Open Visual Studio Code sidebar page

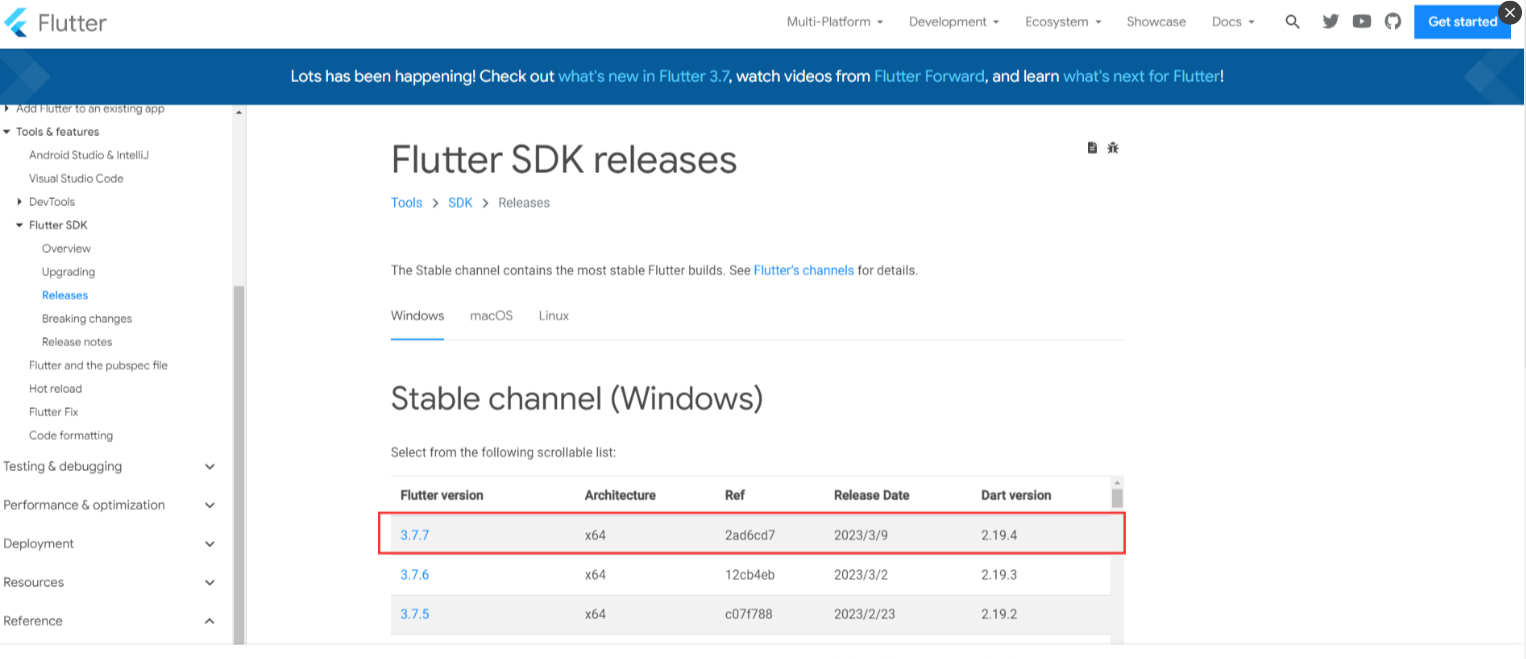(x=76, y=178)
